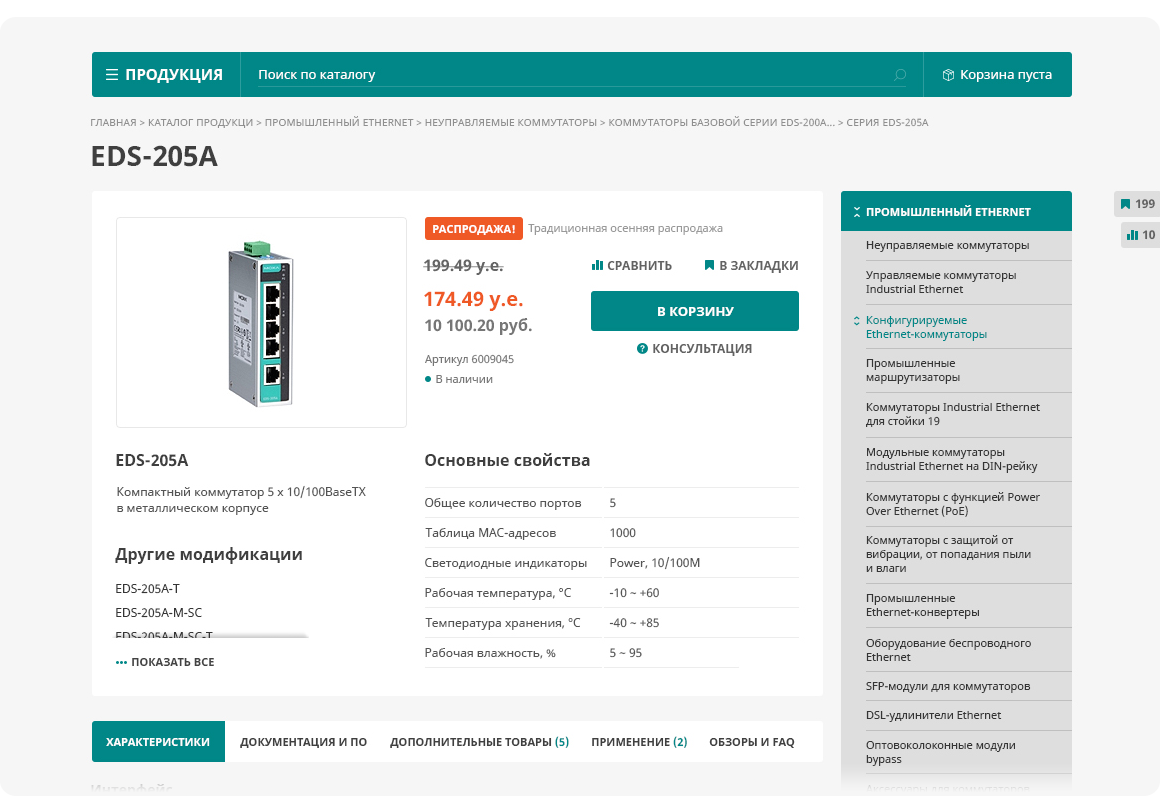Viewport: 1160px width, 796px height.
Task: Click the three dots before ПОКАЗАТЬ ВСЕ
Action: click(x=121, y=662)
